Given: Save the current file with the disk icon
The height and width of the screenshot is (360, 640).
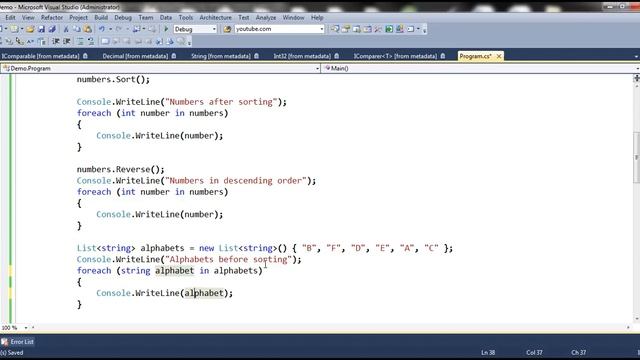Looking at the screenshot, I should click(41, 29).
